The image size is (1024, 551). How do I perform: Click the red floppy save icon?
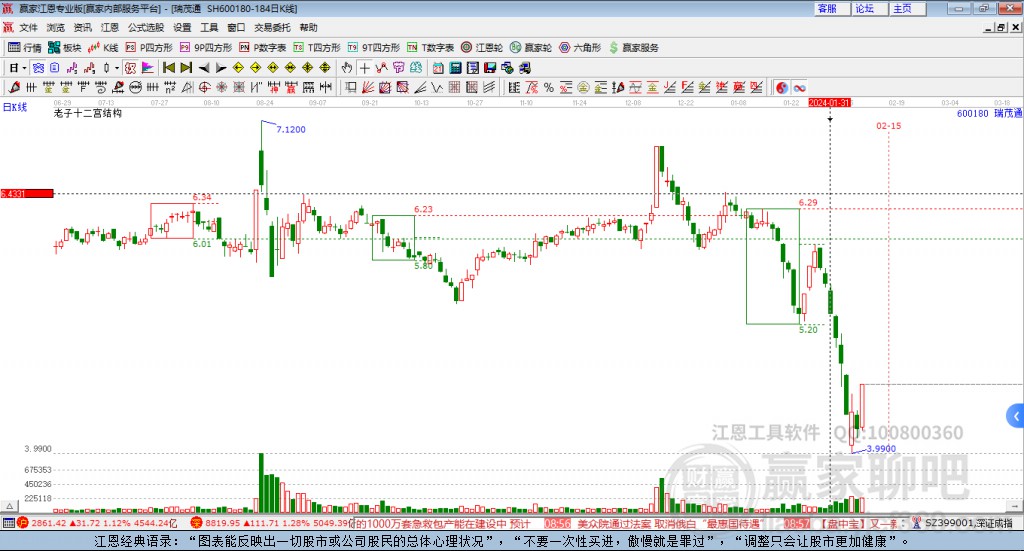(x=490, y=68)
